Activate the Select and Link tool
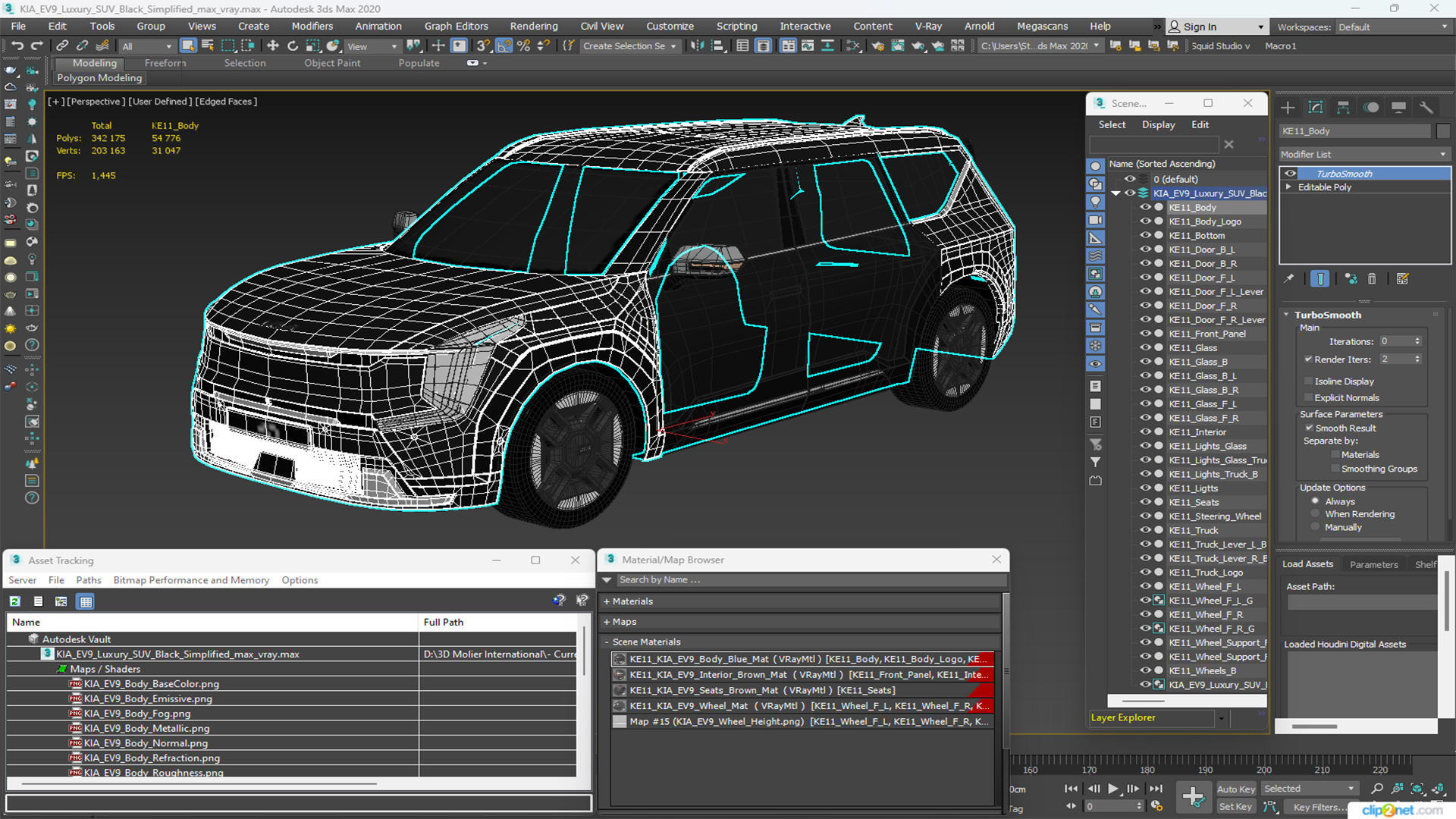 coord(63,46)
